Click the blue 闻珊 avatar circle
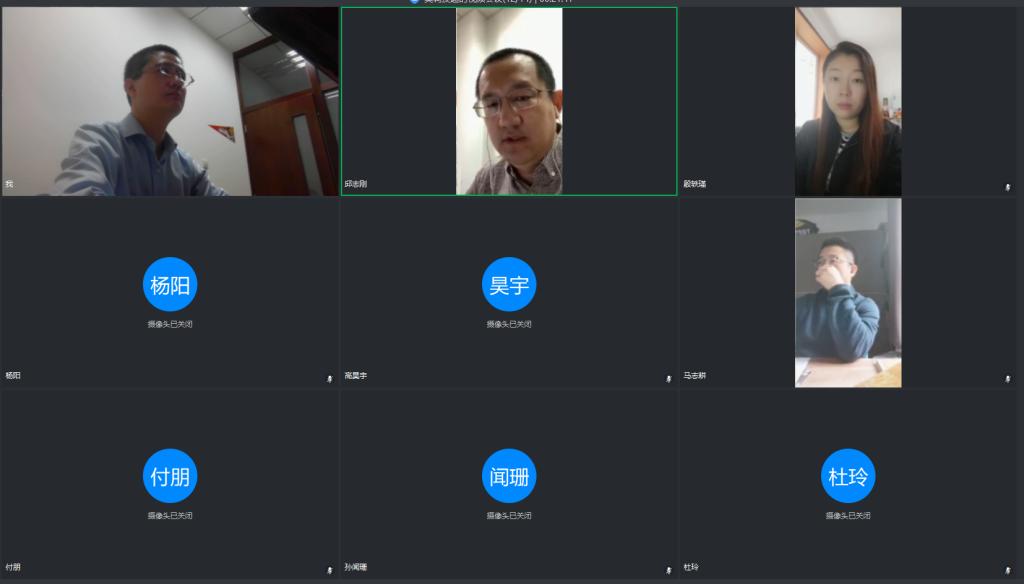 pos(509,475)
